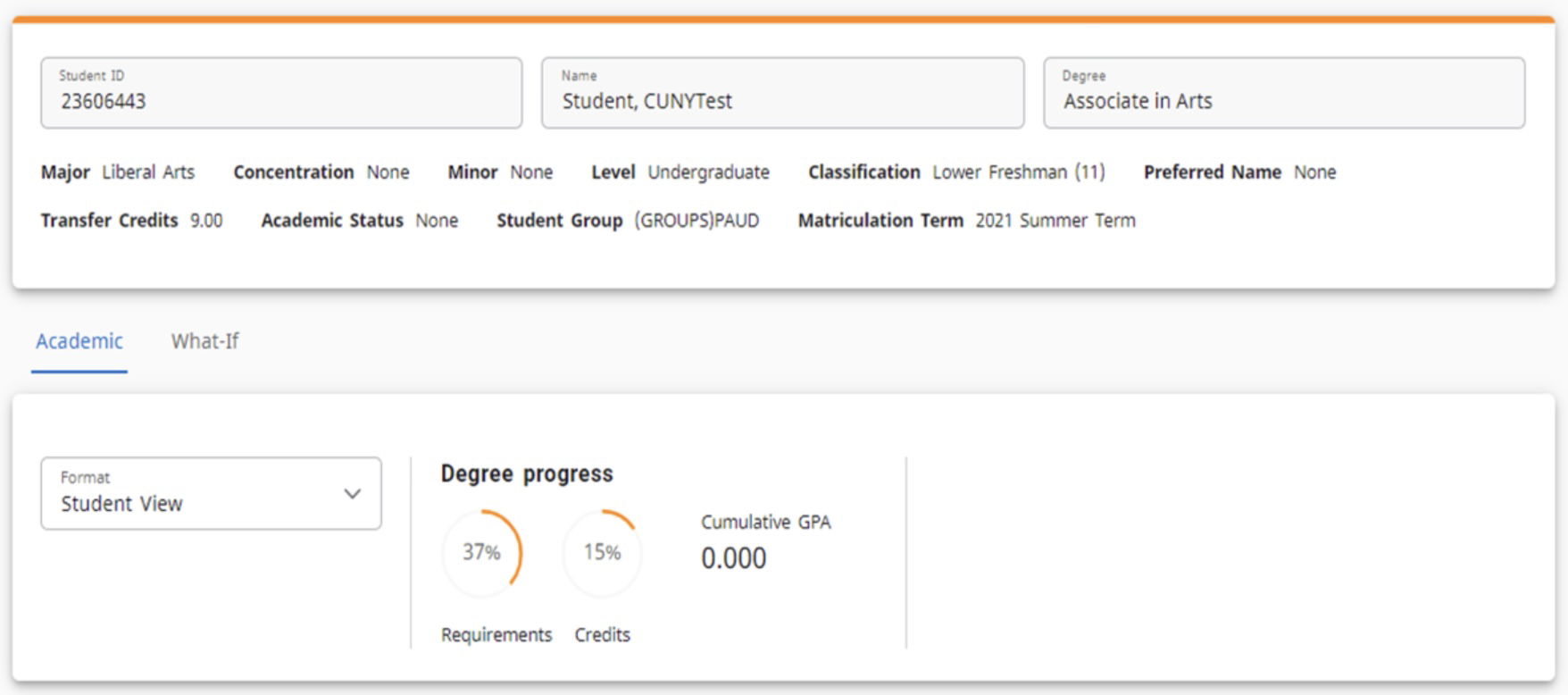Click the Major value Liberal Arts
1568x695 pixels.
click(148, 172)
